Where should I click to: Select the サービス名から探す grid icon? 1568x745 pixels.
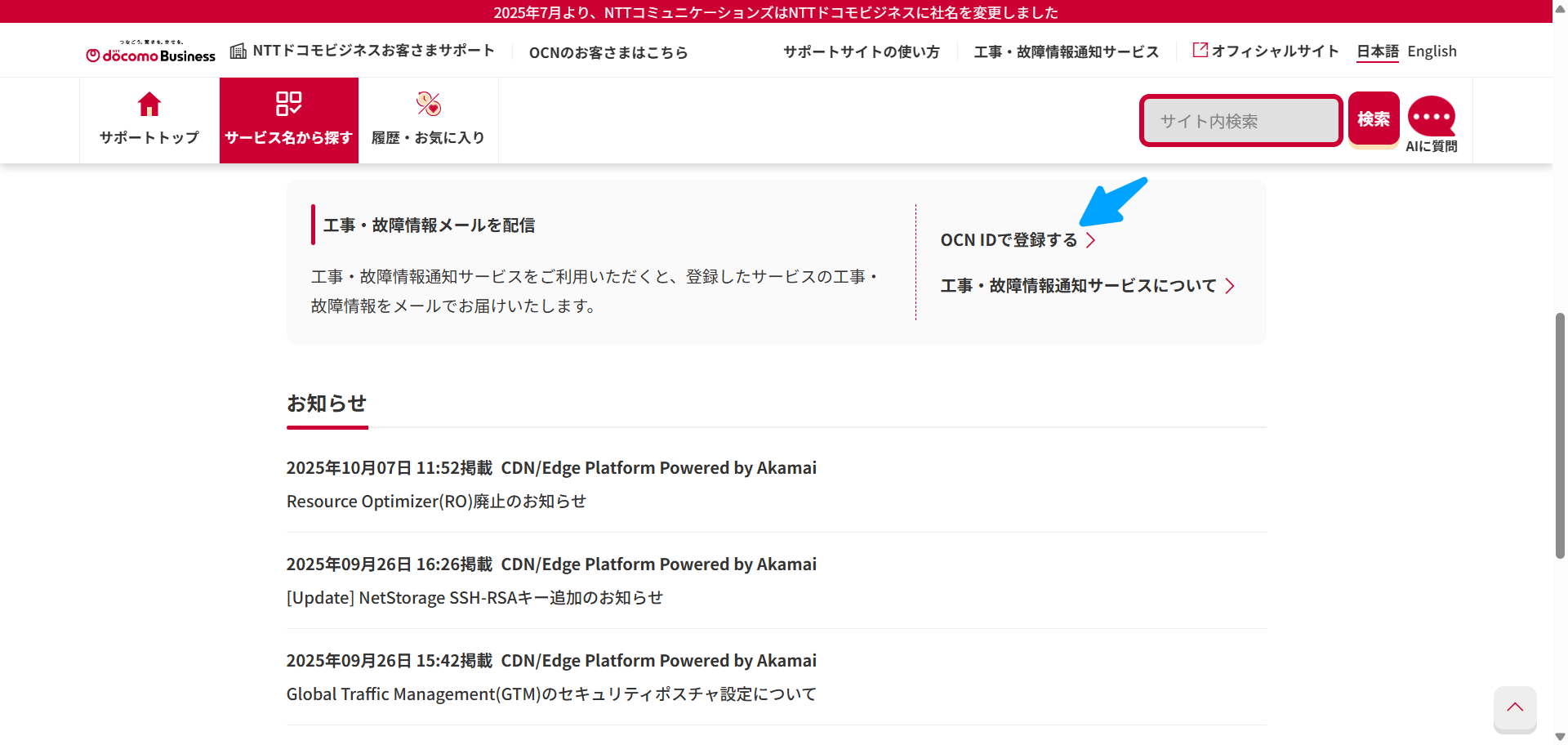[288, 104]
